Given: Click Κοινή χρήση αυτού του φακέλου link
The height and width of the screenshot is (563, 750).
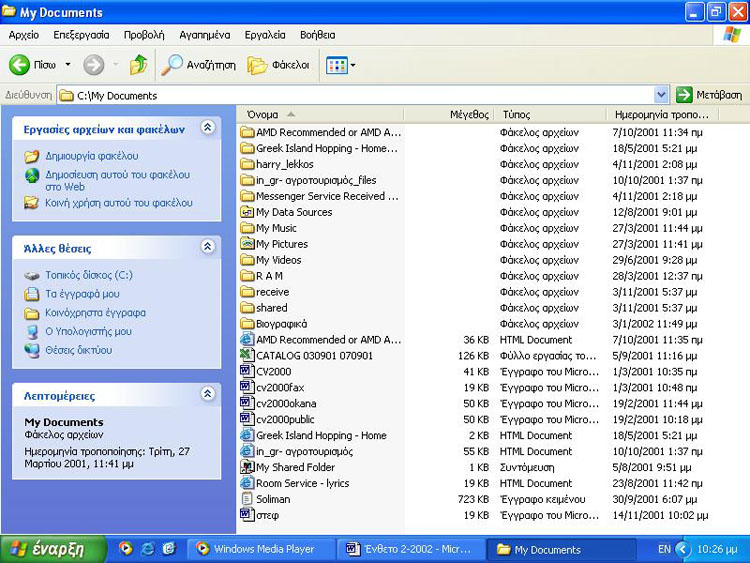Looking at the screenshot, I should click(x=119, y=203).
